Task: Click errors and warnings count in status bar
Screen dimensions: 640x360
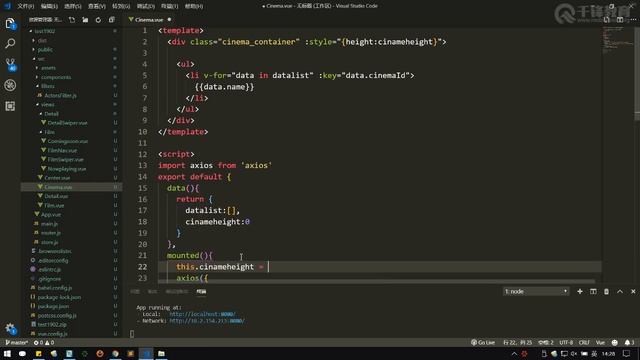Action: [44, 342]
